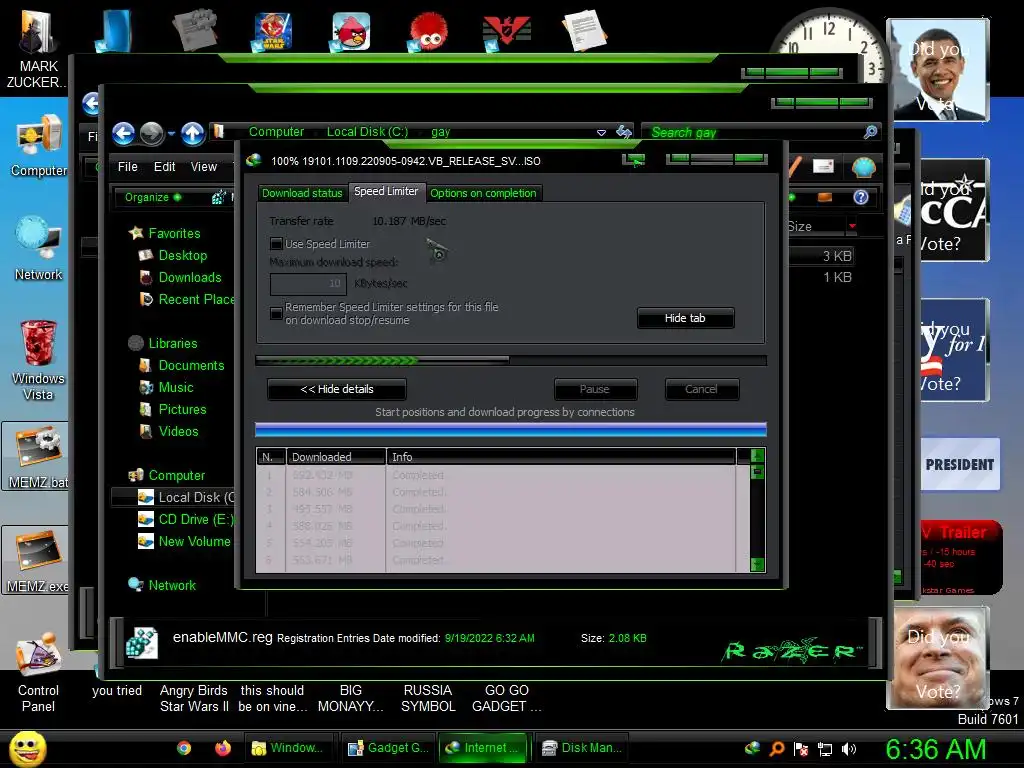
Task: Click the red fuzzy ball desktop icon
Action: tap(428, 31)
